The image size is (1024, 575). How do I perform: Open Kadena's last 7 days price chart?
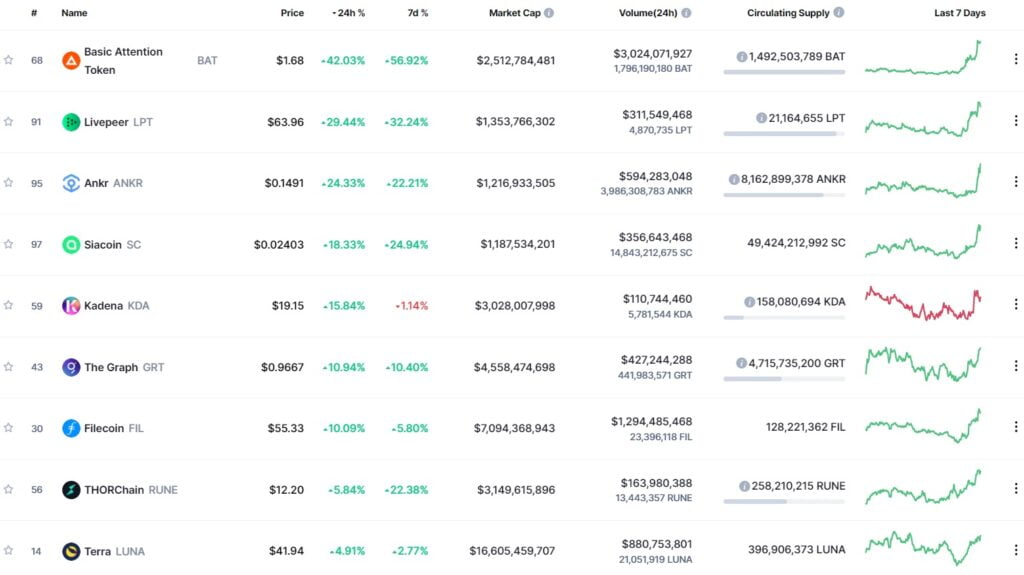click(923, 303)
